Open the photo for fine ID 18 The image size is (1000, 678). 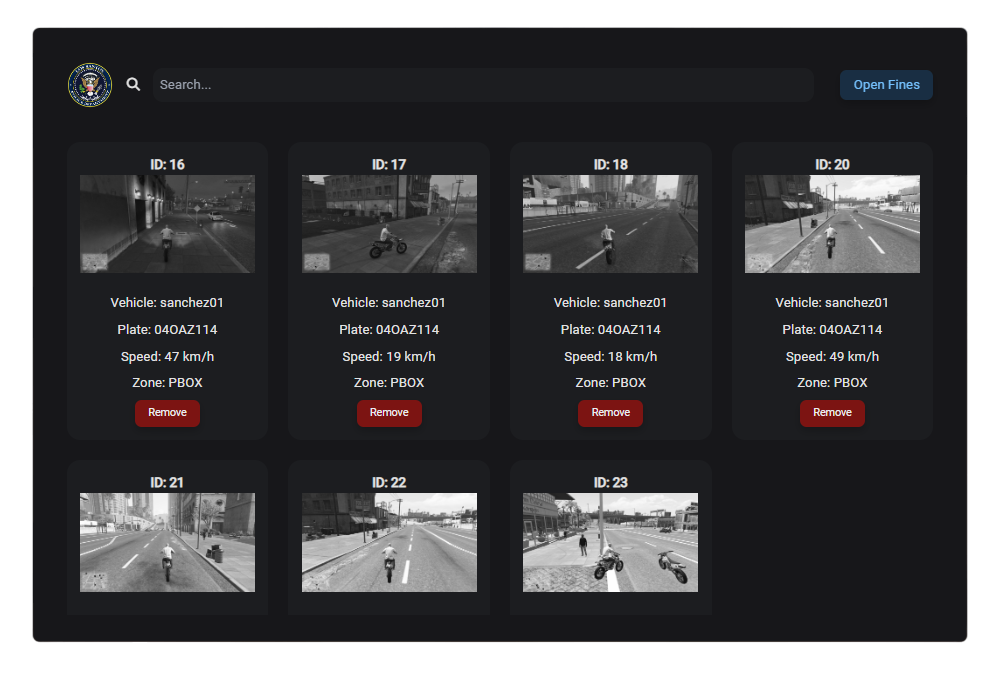coord(610,224)
